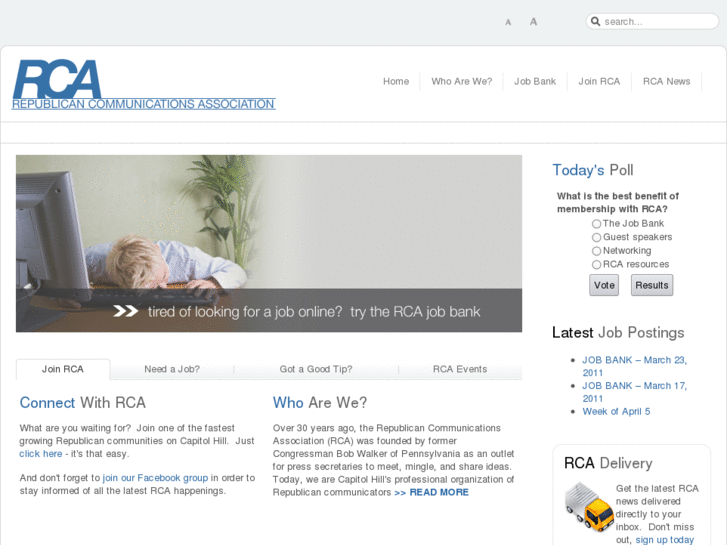This screenshot has height=545, width=727.
Task: Select Networking poll option
Action: (596, 251)
